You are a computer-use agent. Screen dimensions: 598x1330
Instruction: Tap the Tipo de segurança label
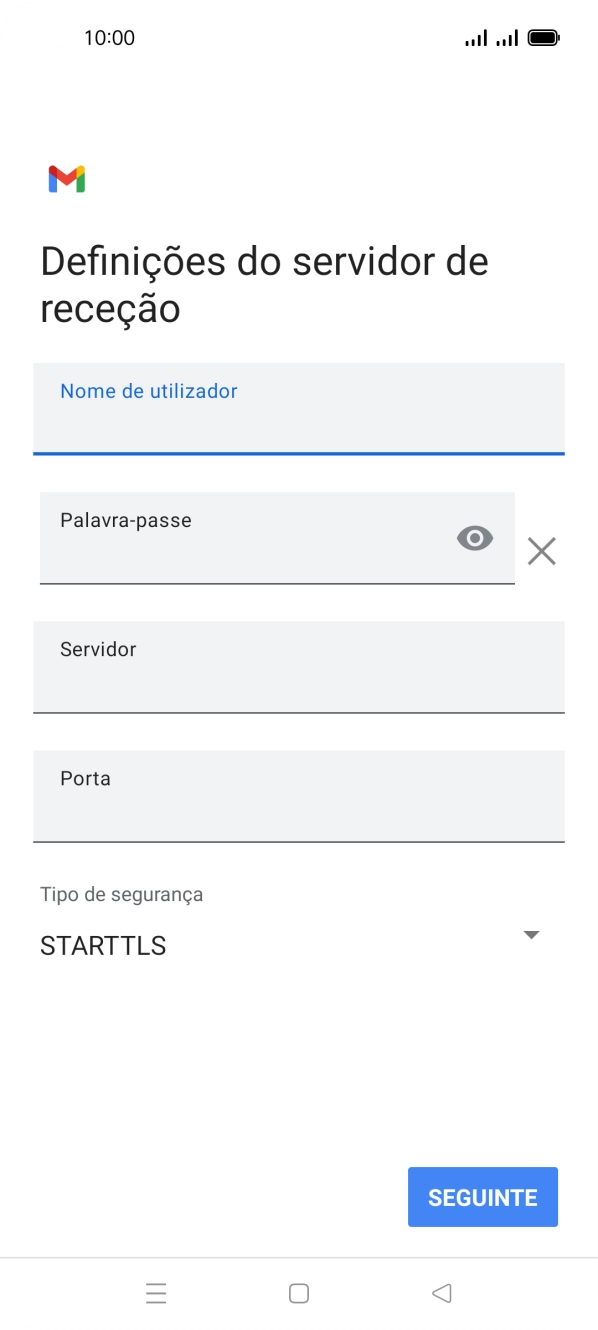[120, 894]
